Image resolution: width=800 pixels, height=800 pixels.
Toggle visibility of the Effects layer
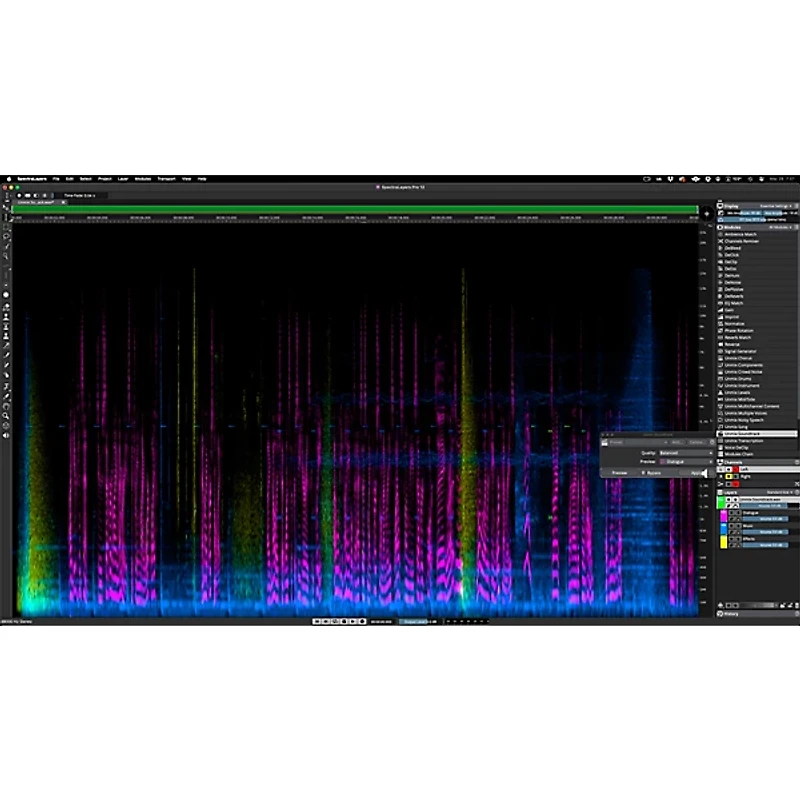[731, 539]
